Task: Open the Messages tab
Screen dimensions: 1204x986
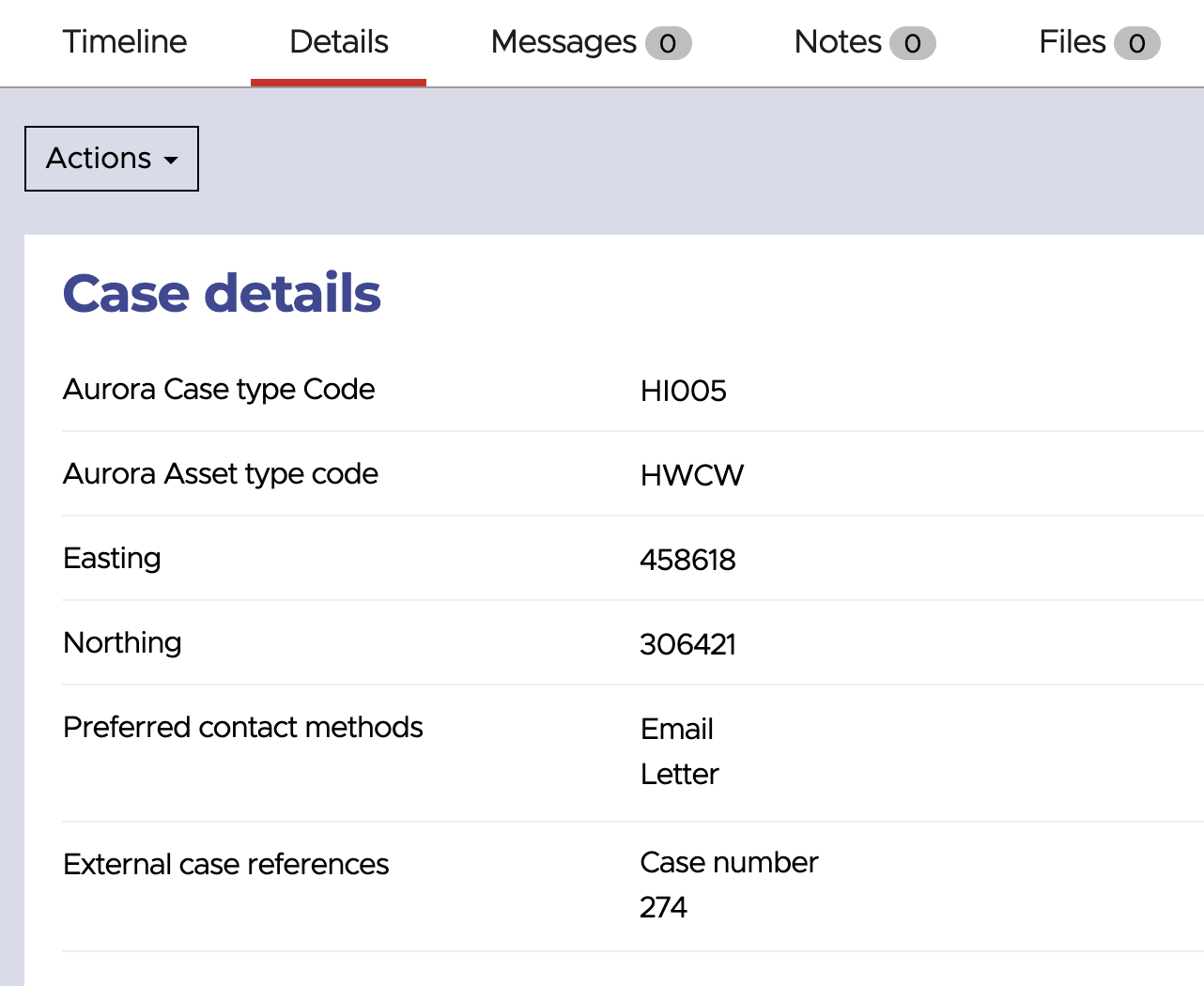Action: click(561, 41)
